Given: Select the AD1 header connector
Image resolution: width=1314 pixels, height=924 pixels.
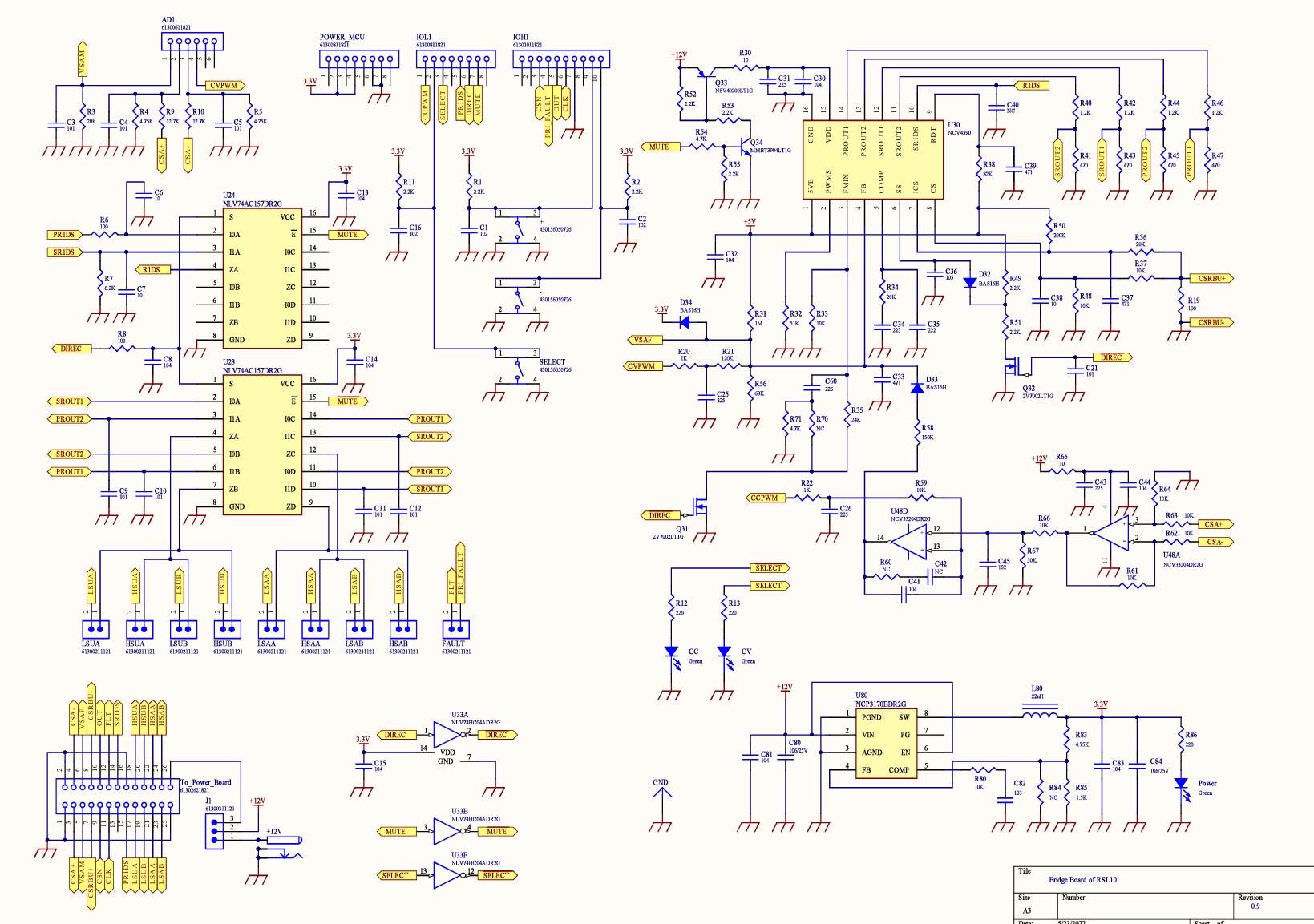Looking at the screenshot, I should coord(192,41).
